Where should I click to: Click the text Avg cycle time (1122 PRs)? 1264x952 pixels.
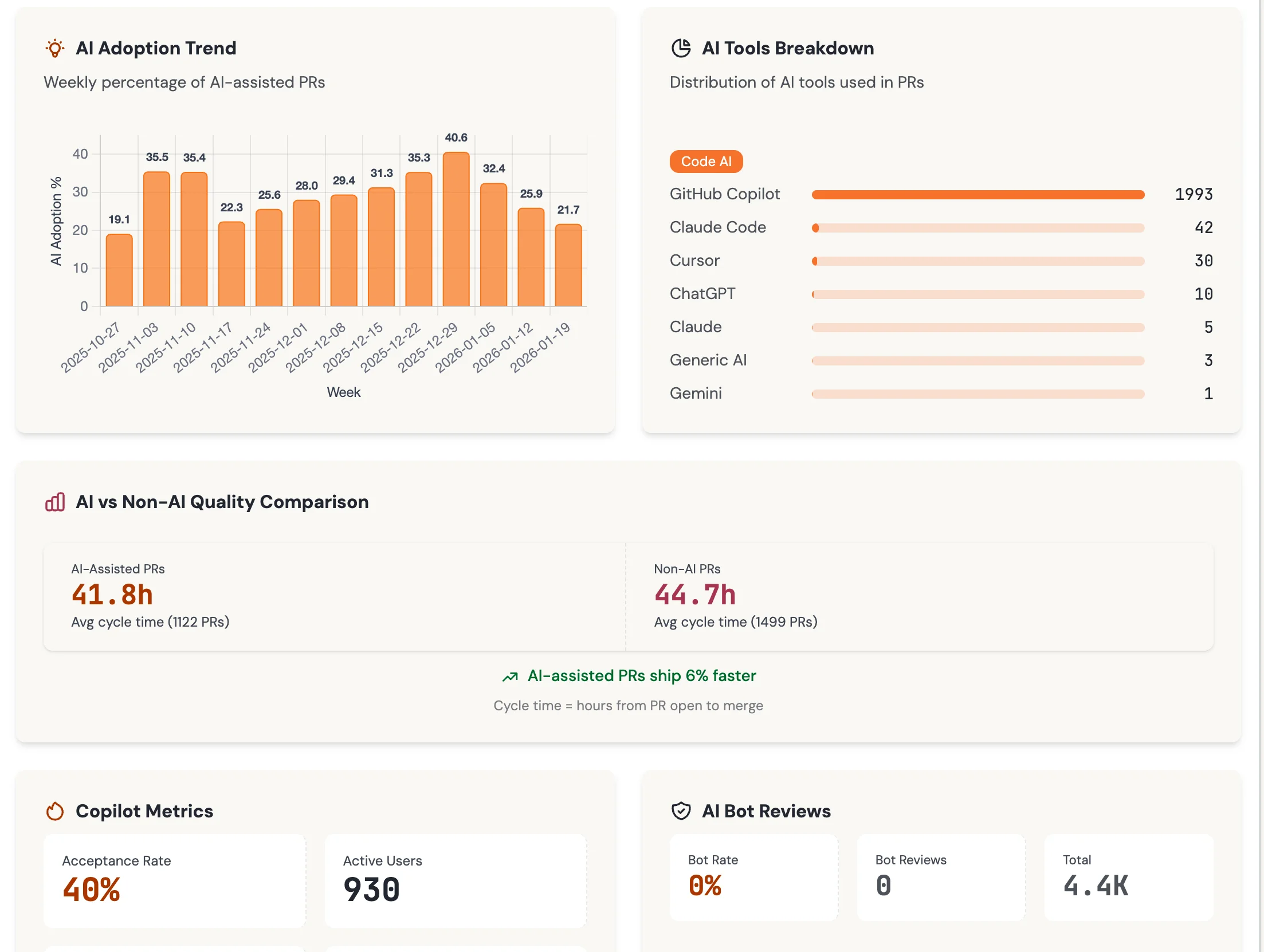pos(150,622)
